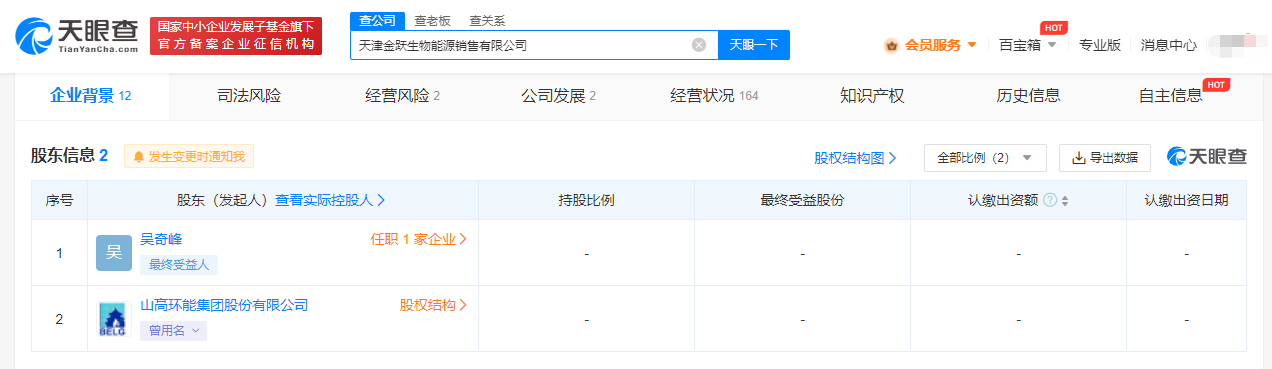The height and width of the screenshot is (369, 1272).
Task: Open 股权结构图 link
Action: tap(855, 158)
